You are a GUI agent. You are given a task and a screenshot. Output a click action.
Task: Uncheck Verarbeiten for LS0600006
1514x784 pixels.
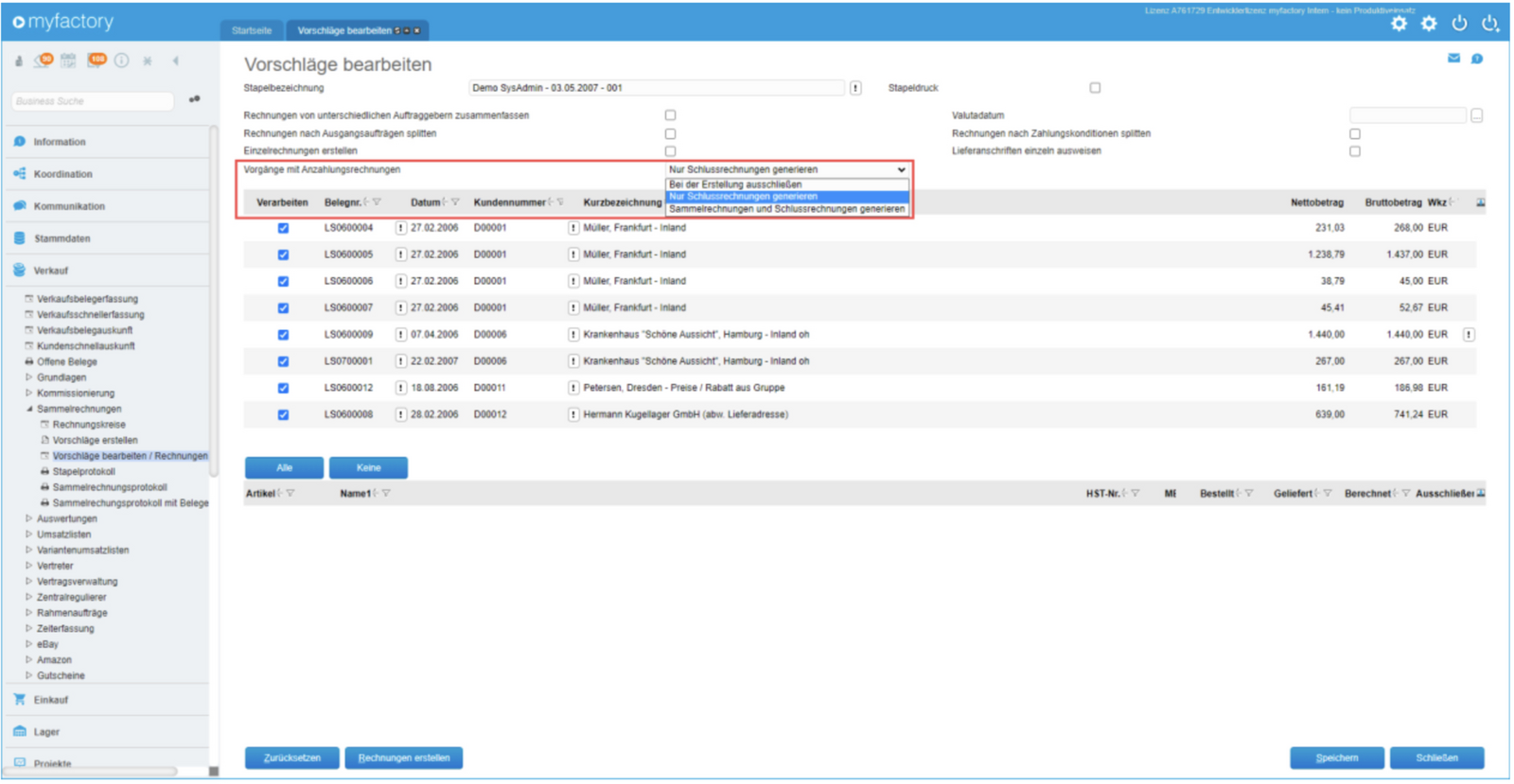click(x=283, y=282)
